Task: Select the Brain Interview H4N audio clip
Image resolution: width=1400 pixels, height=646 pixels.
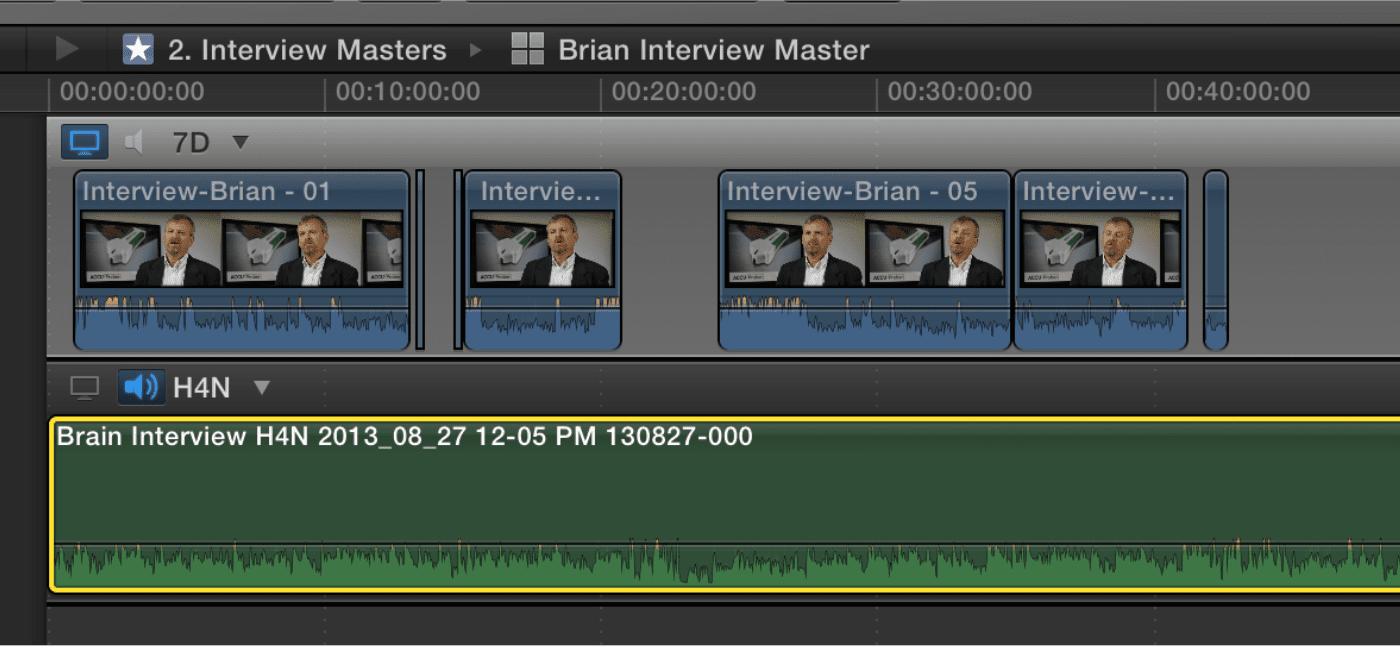Action: [700, 500]
